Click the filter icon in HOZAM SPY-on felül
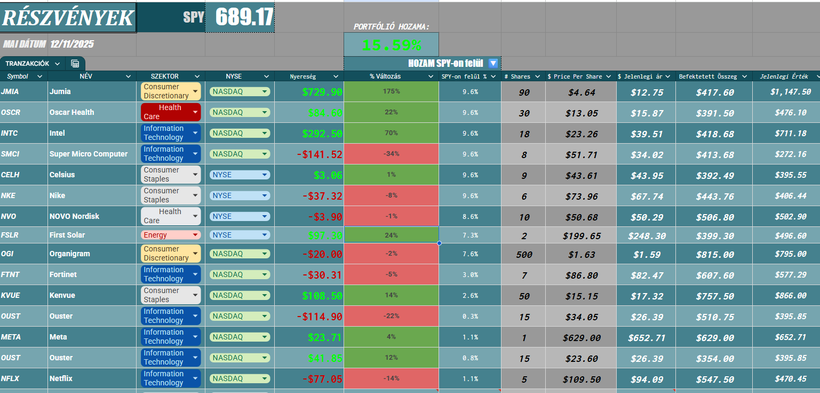820x393 pixels. point(493,63)
